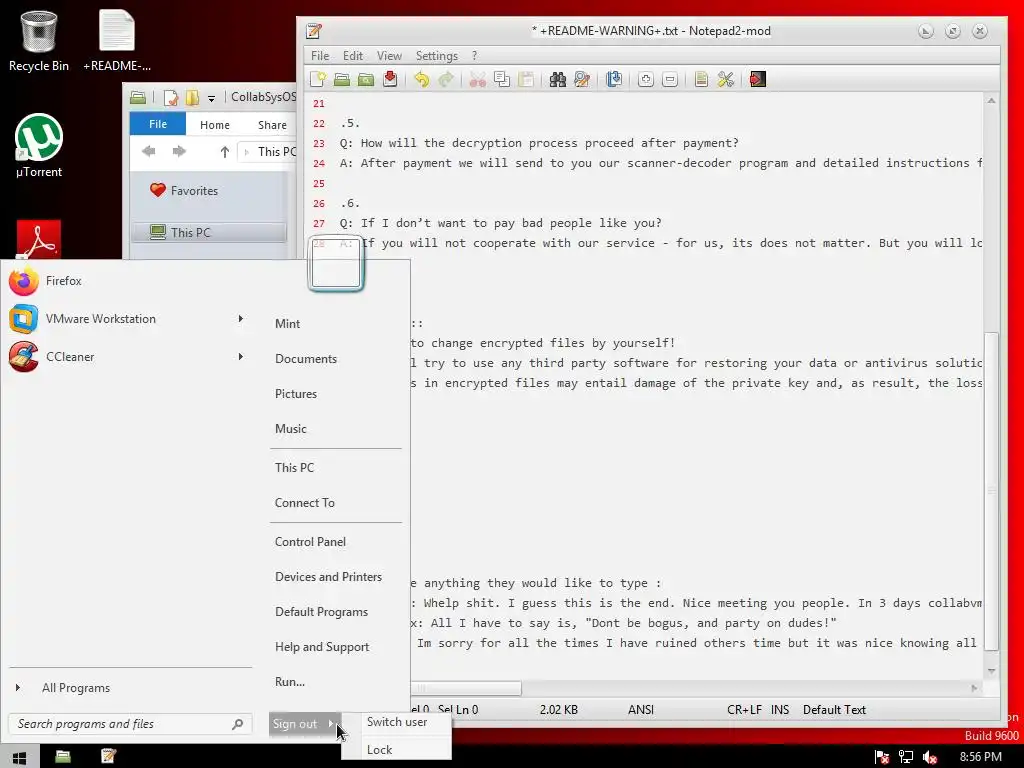This screenshot has height=768, width=1024.
Task: Click the Browse folder icon in Notepad2 toolbar
Action: pos(366,80)
